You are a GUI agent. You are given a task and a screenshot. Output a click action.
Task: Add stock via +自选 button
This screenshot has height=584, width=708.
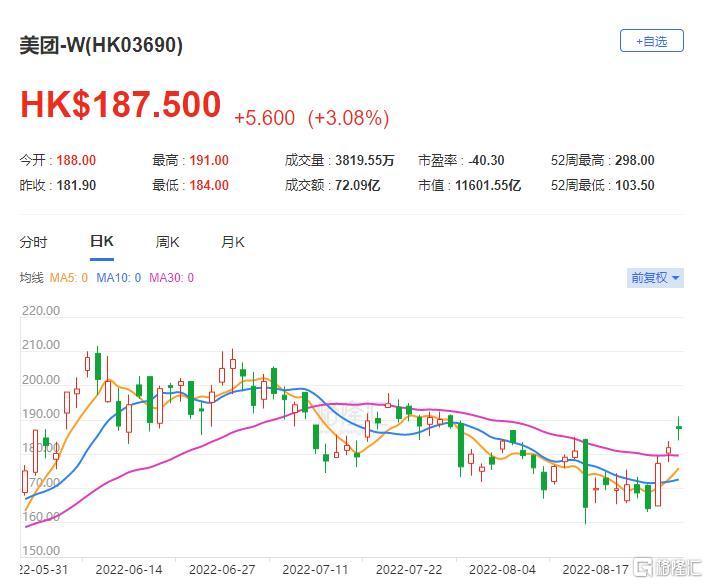pyautogui.click(x=652, y=41)
